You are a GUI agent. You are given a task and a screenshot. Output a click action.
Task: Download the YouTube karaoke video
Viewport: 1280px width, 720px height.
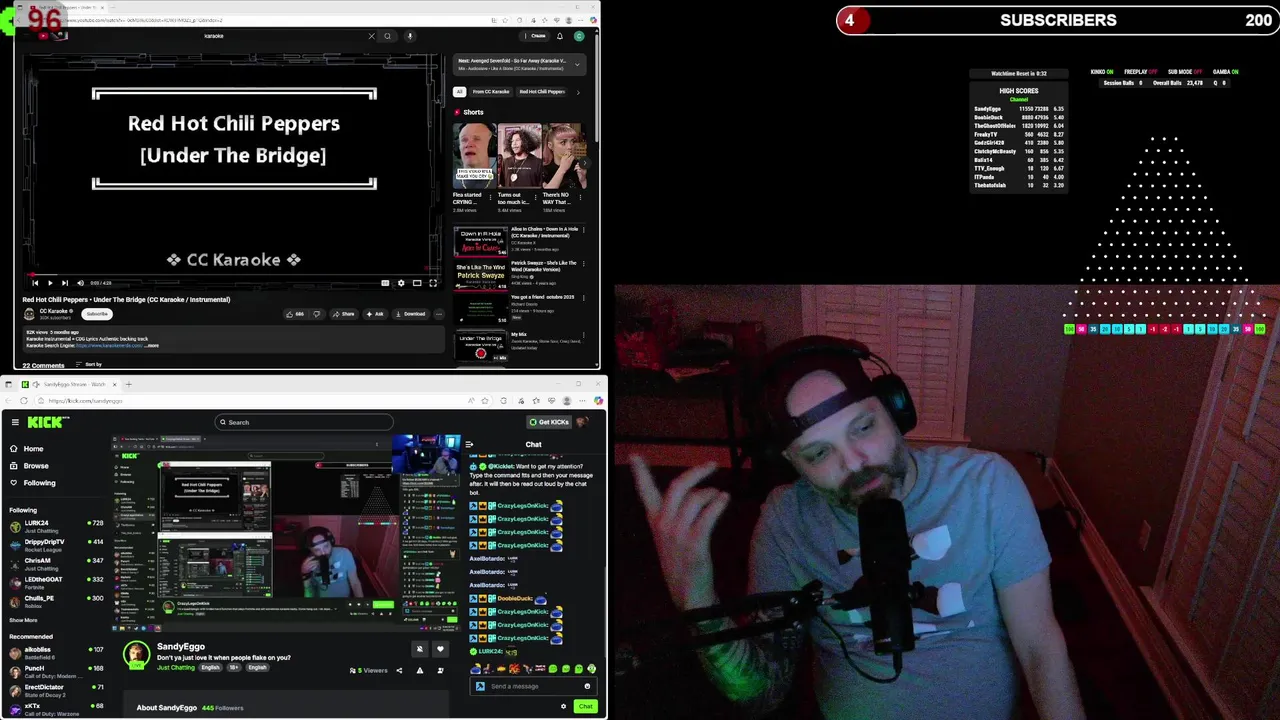[411, 314]
